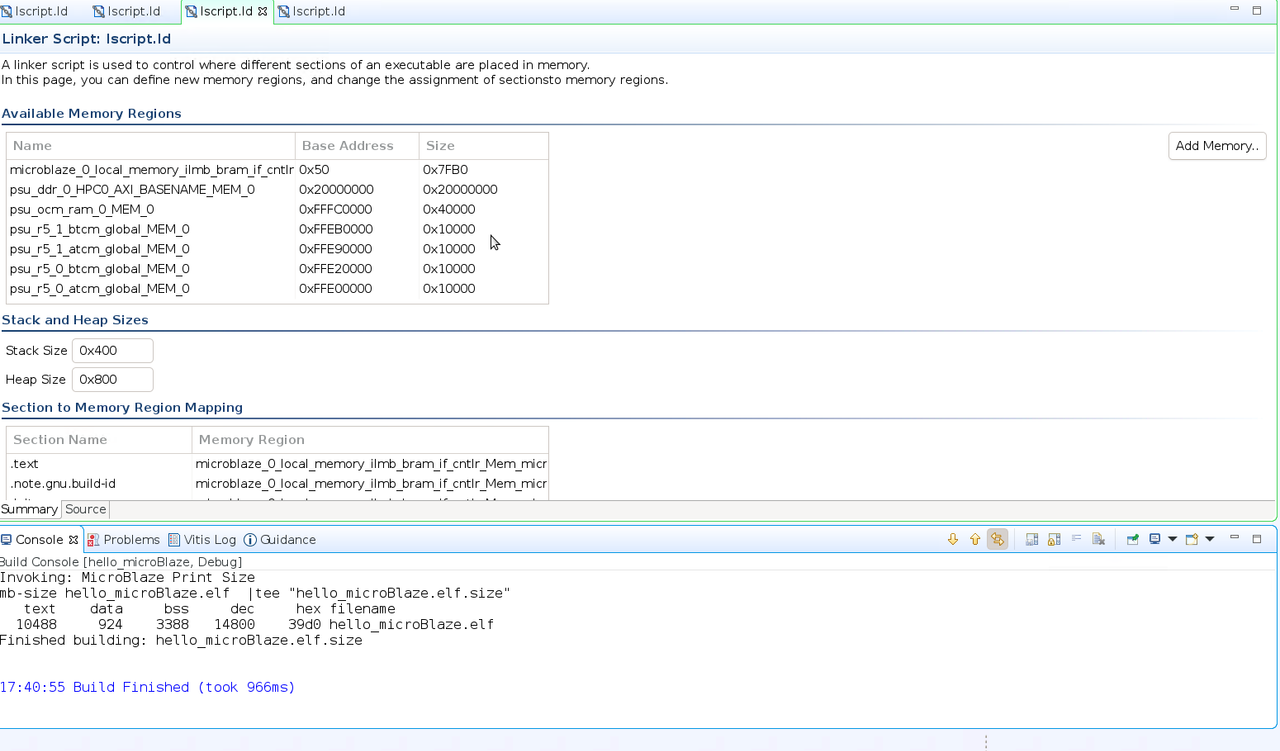Viewport: 1280px width, 751px height.
Task: Click memory region cell for .note.gnu.build-id
Action: coord(371,484)
